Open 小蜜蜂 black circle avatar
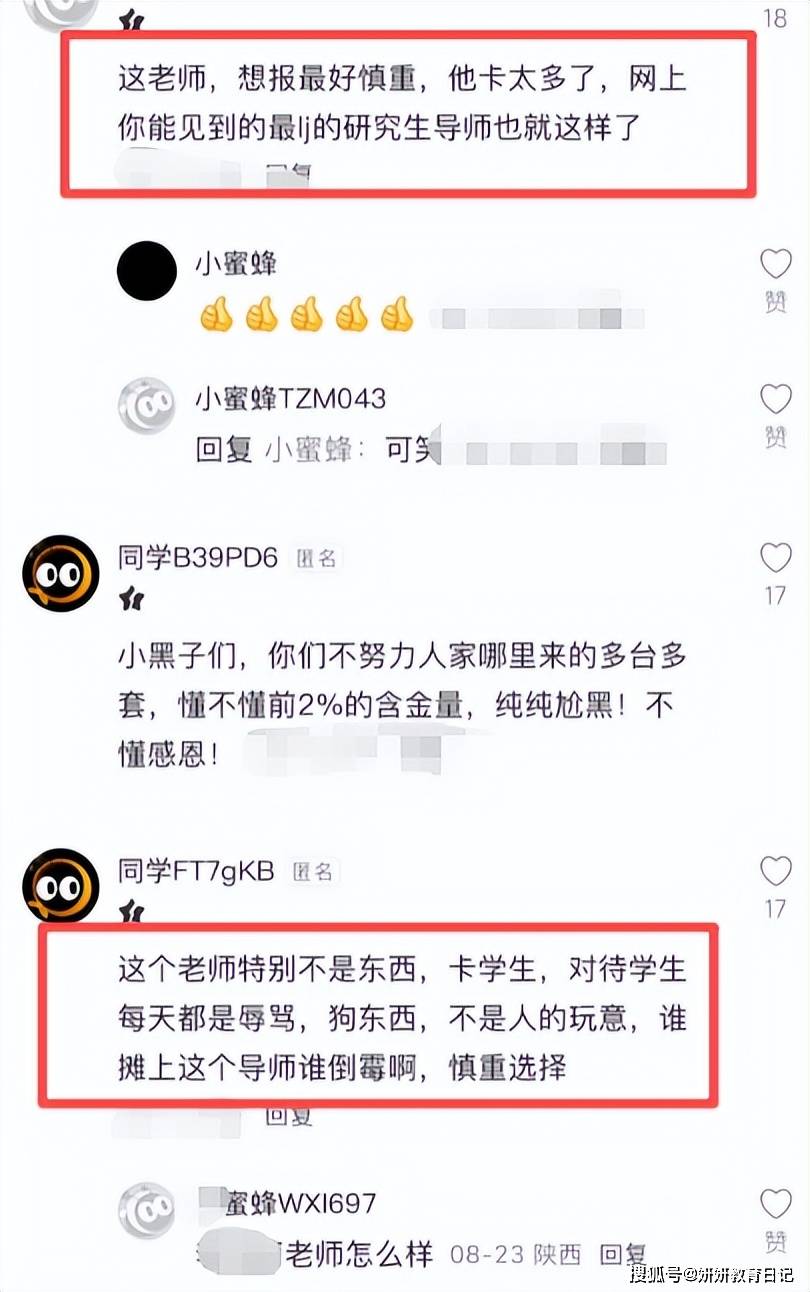This screenshot has height=1292, width=810. click(x=147, y=269)
